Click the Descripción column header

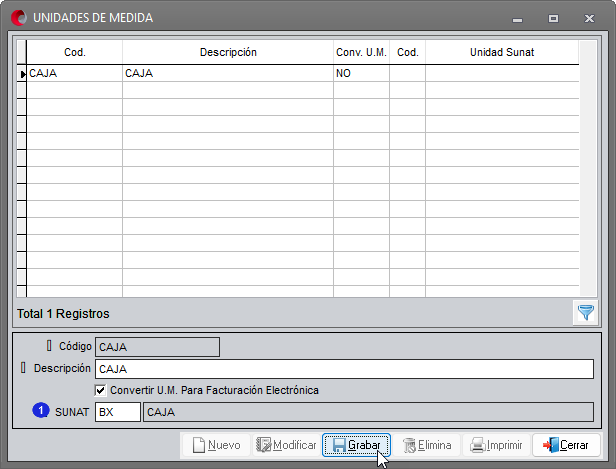pos(228,52)
